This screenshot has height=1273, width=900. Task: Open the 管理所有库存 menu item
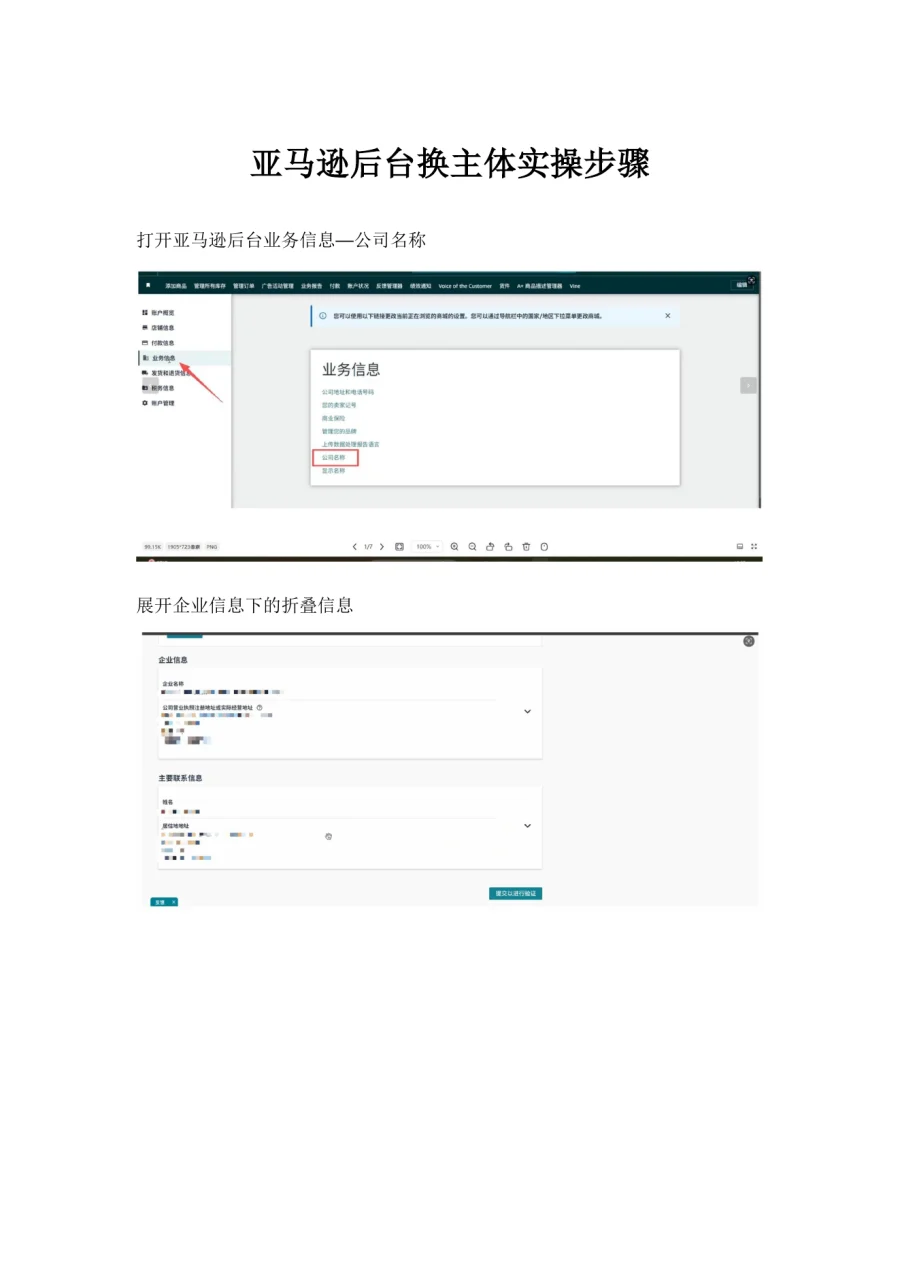[x=210, y=285]
